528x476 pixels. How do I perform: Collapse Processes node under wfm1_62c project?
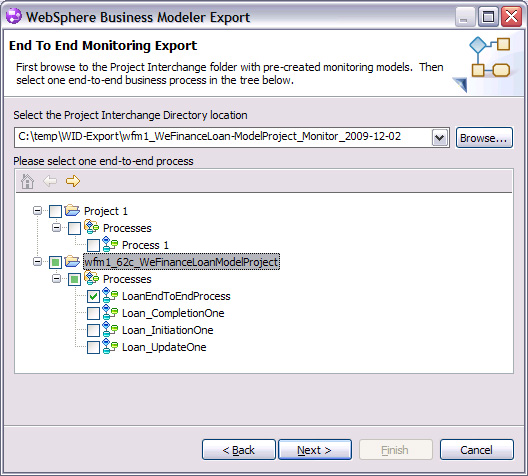56,279
